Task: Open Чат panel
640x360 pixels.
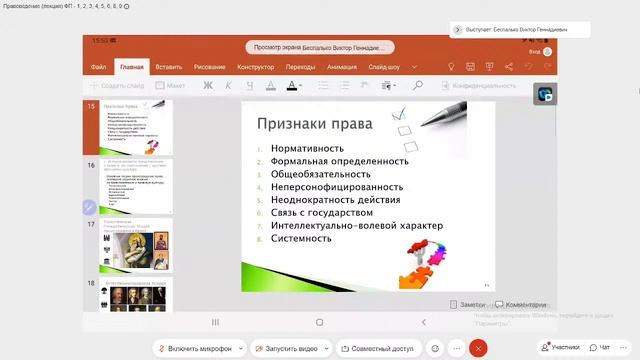Action: click(x=600, y=347)
